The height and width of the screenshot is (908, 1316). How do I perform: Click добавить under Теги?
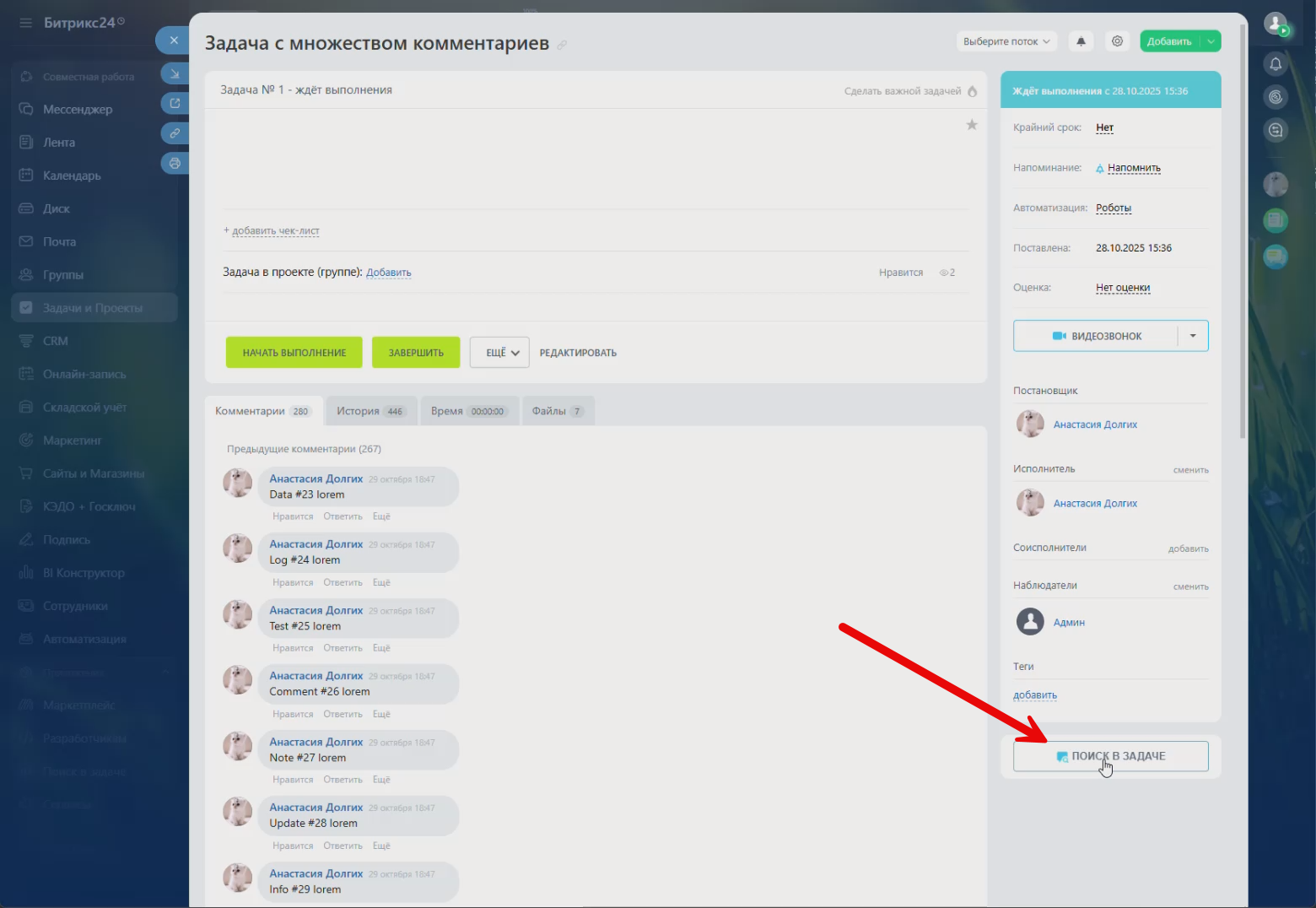(x=1035, y=695)
